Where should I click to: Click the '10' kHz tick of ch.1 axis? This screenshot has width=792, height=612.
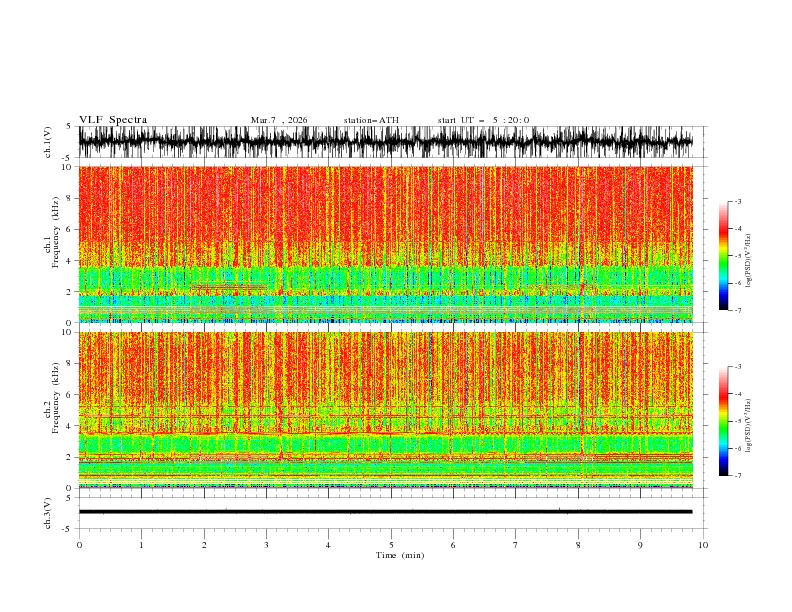[x=67, y=167]
